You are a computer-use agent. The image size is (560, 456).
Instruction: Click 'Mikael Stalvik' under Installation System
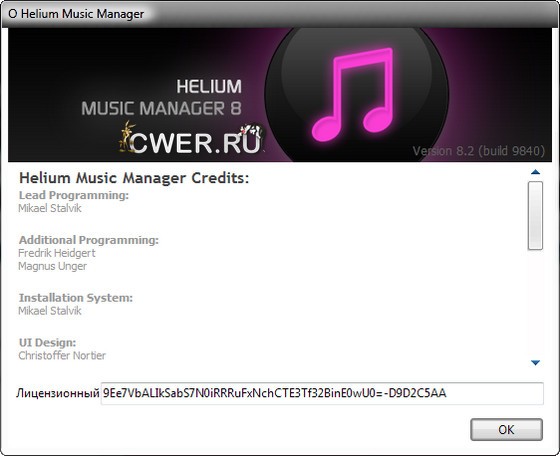tap(50, 311)
